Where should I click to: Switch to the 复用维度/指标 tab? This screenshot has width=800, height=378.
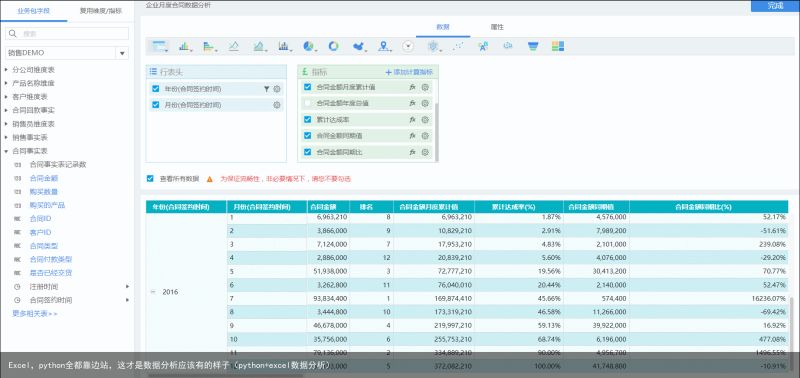point(101,11)
